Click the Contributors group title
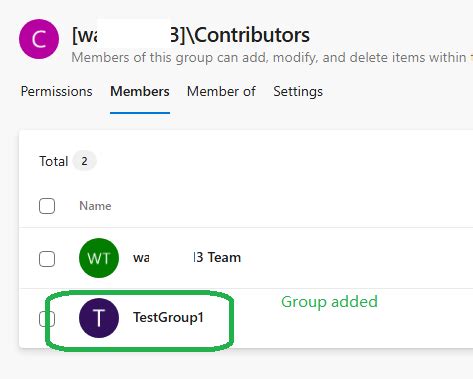 [191, 35]
